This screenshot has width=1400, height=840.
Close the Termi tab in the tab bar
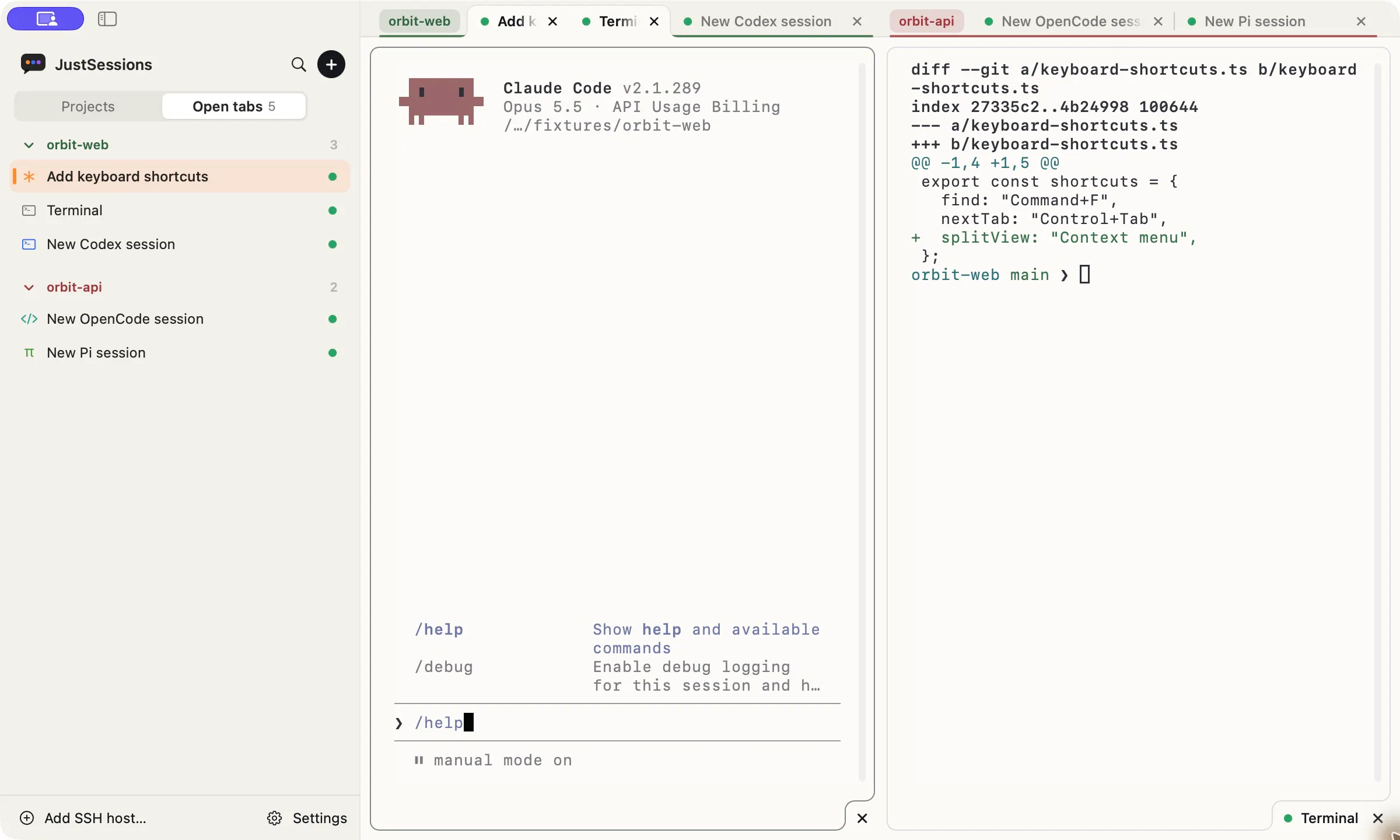(654, 22)
